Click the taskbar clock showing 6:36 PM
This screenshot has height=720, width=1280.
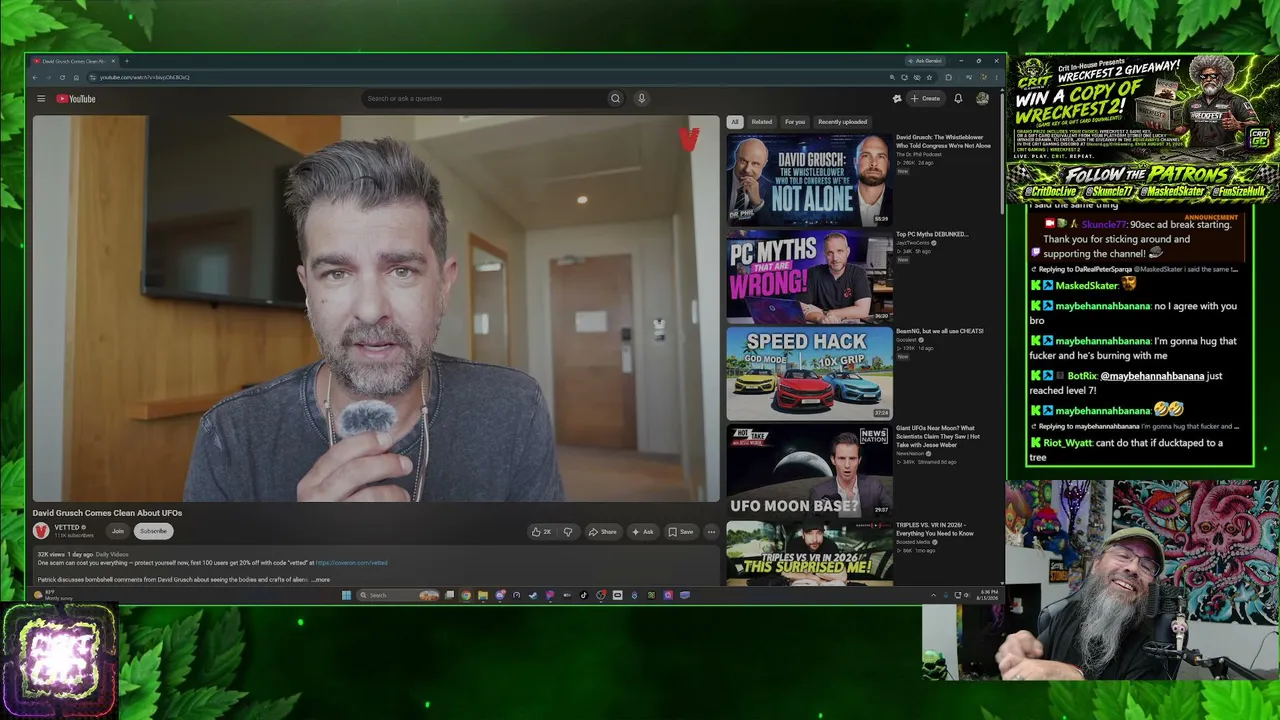click(985, 595)
